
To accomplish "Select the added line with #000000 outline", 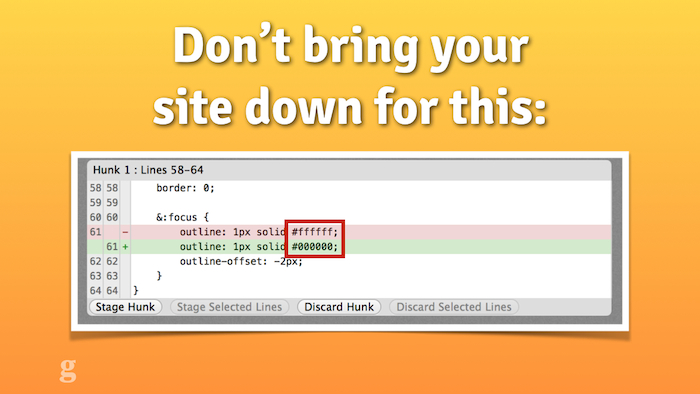I will pos(349,247).
